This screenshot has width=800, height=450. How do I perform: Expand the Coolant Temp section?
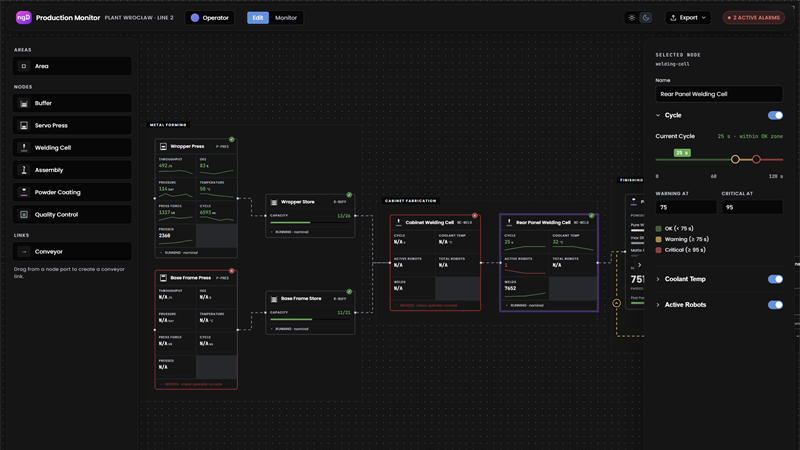pyautogui.click(x=658, y=279)
